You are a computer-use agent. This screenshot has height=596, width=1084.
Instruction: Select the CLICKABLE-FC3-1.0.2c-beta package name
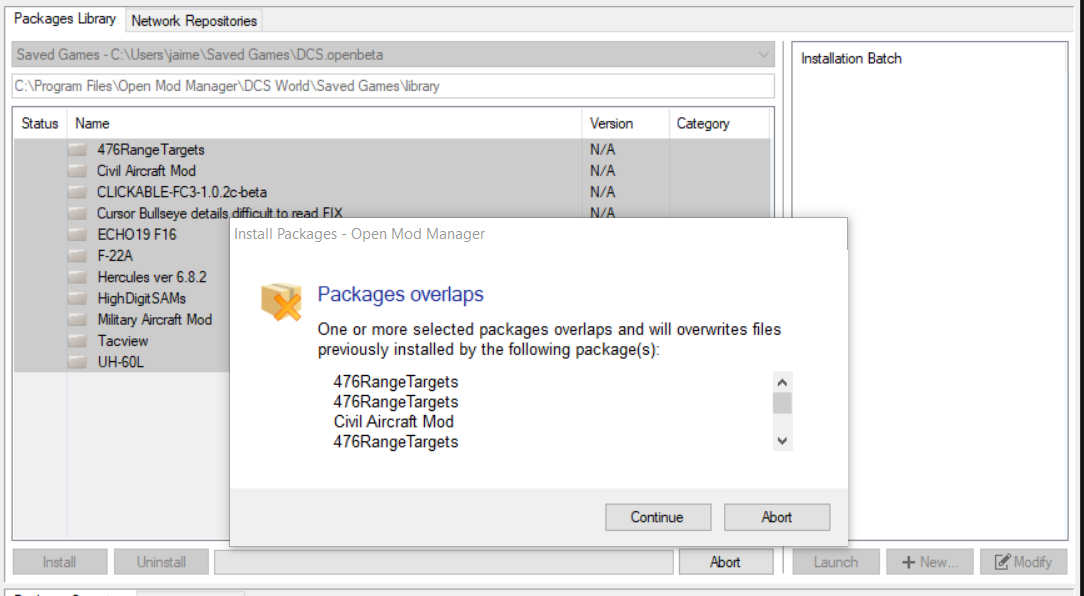click(182, 192)
